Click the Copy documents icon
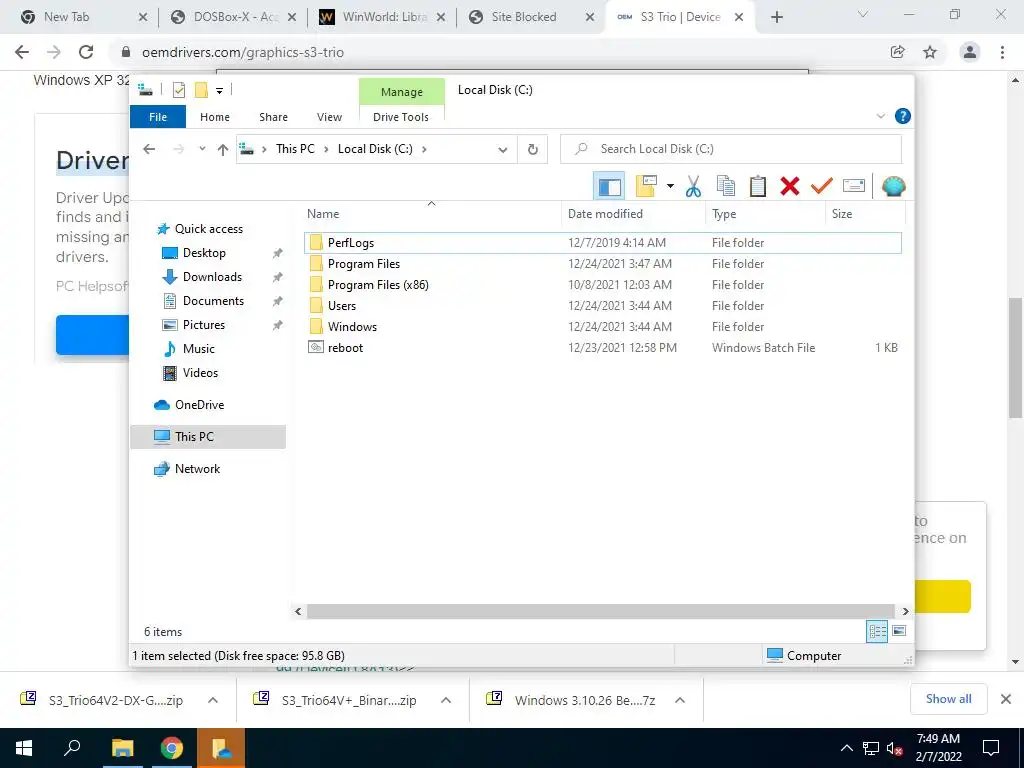The height and width of the screenshot is (768, 1024). pyautogui.click(x=726, y=187)
